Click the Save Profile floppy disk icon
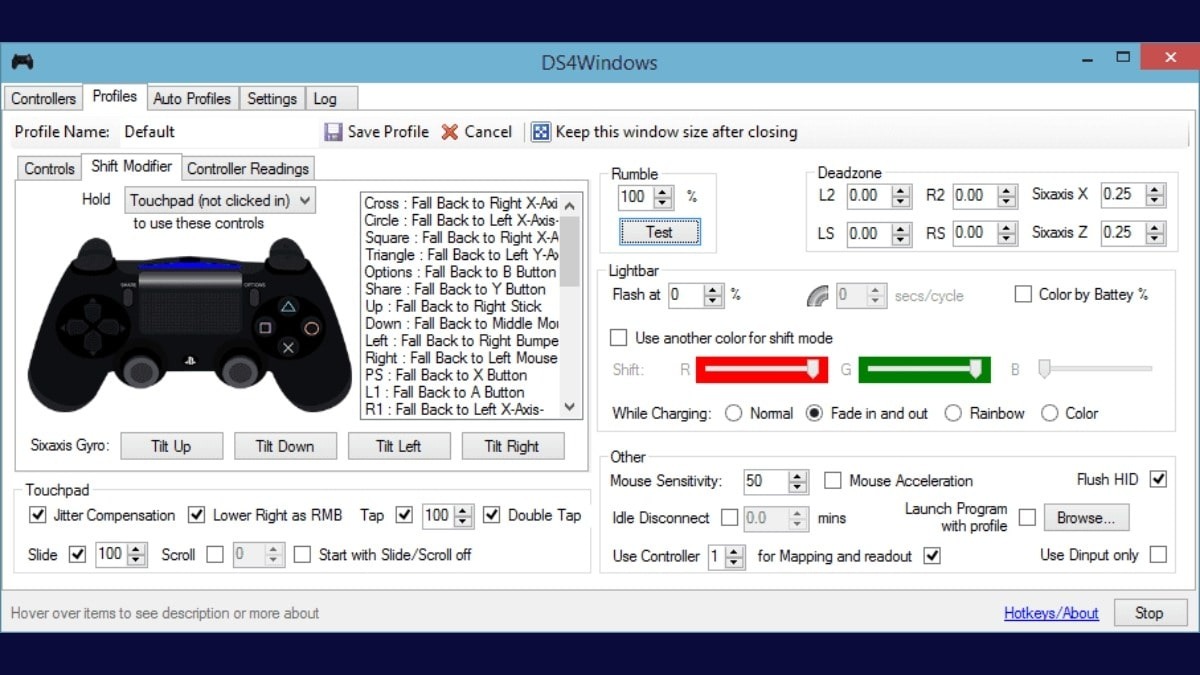 [x=334, y=132]
